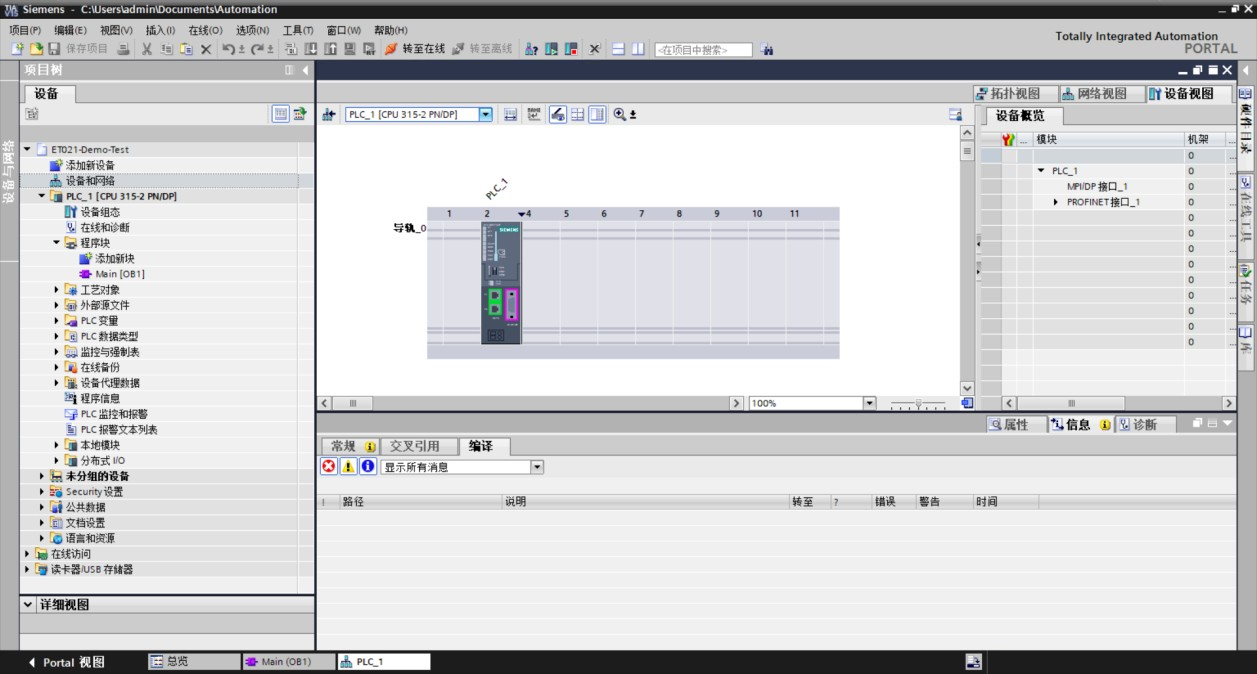The image size is (1257, 674).
Task: Click the split editor horizontally icon
Action: 619,49
